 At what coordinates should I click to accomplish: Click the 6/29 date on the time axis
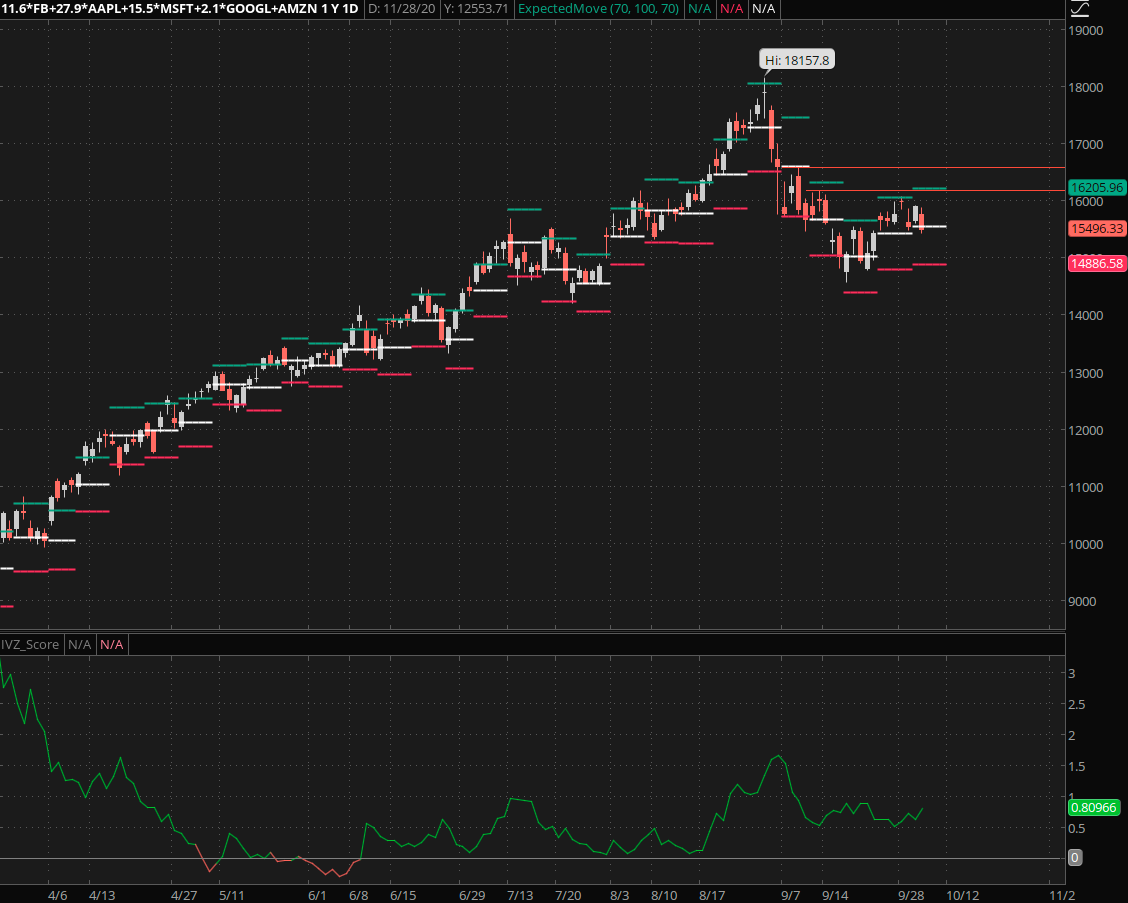(471, 894)
